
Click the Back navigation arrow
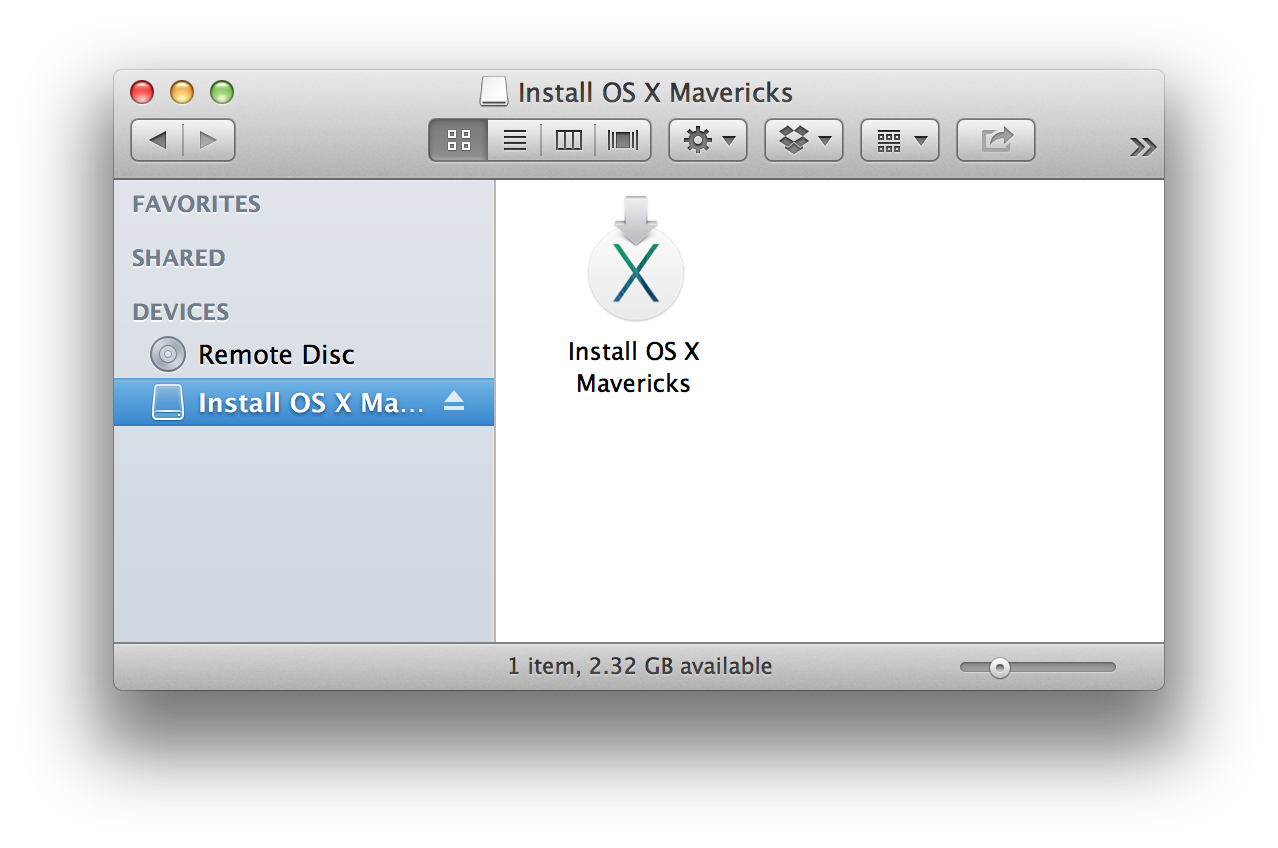pyautogui.click(x=157, y=140)
